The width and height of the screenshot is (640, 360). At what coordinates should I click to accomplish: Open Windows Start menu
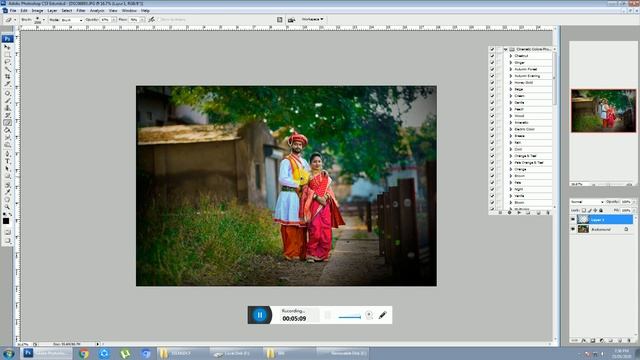8,353
